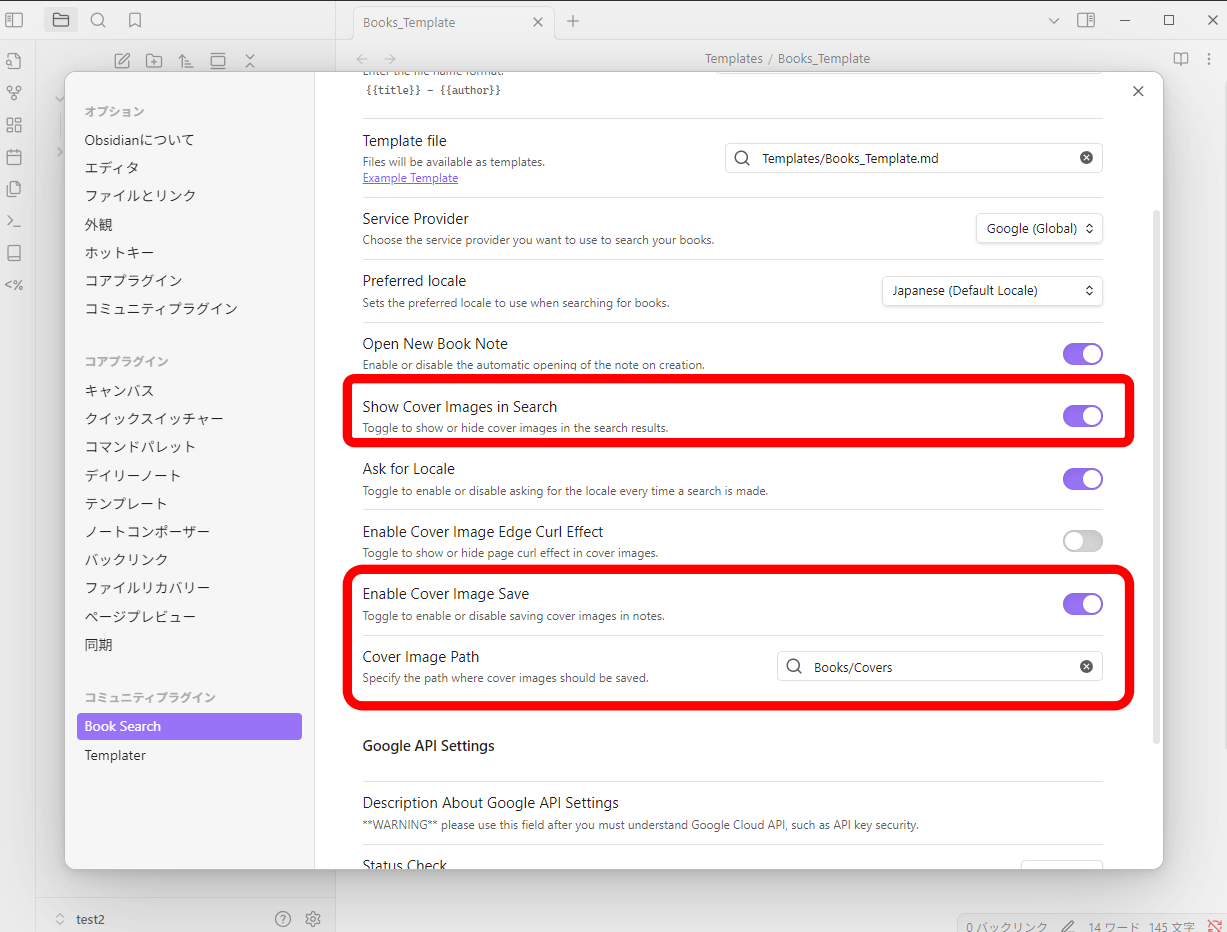This screenshot has width=1227, height=932.
Task: Toggle Show Cover Images in Search
Action: click(1082, 416)
